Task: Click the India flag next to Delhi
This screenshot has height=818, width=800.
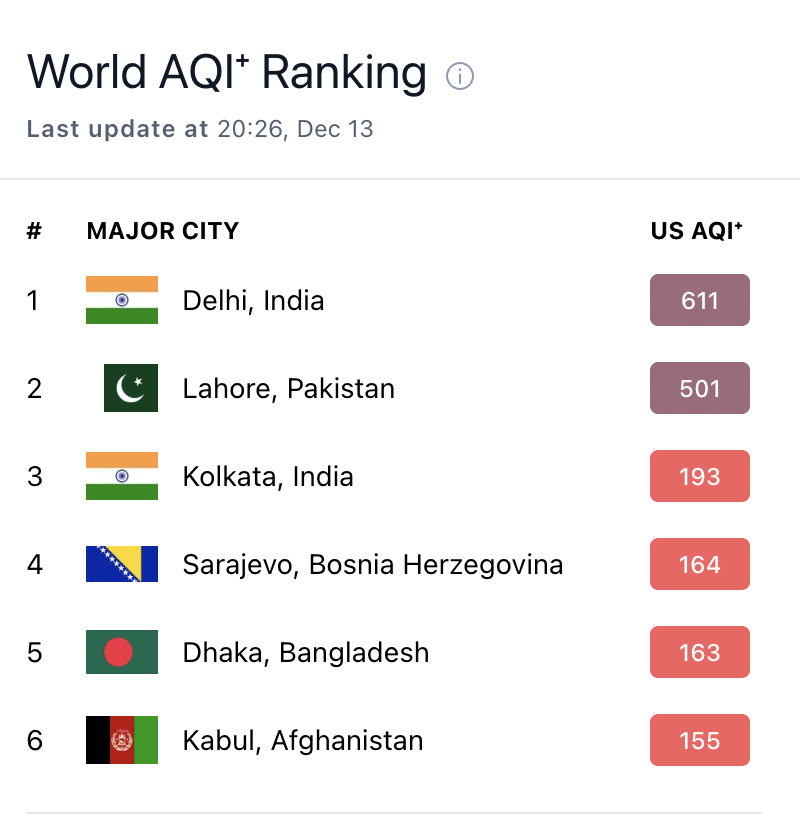Action: (x=122, y=300)
